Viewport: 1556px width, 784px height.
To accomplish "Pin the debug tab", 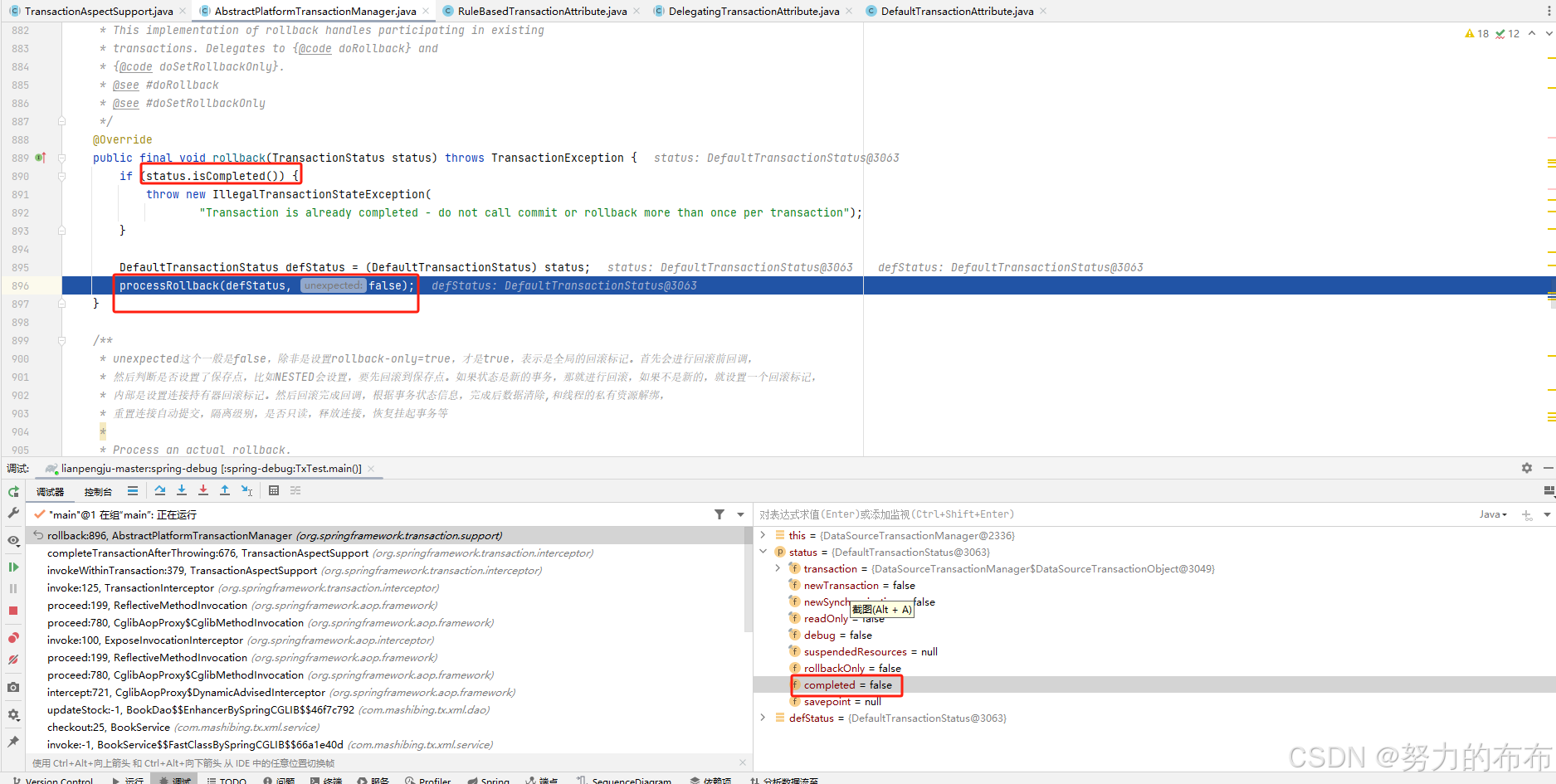I will 13,741.
